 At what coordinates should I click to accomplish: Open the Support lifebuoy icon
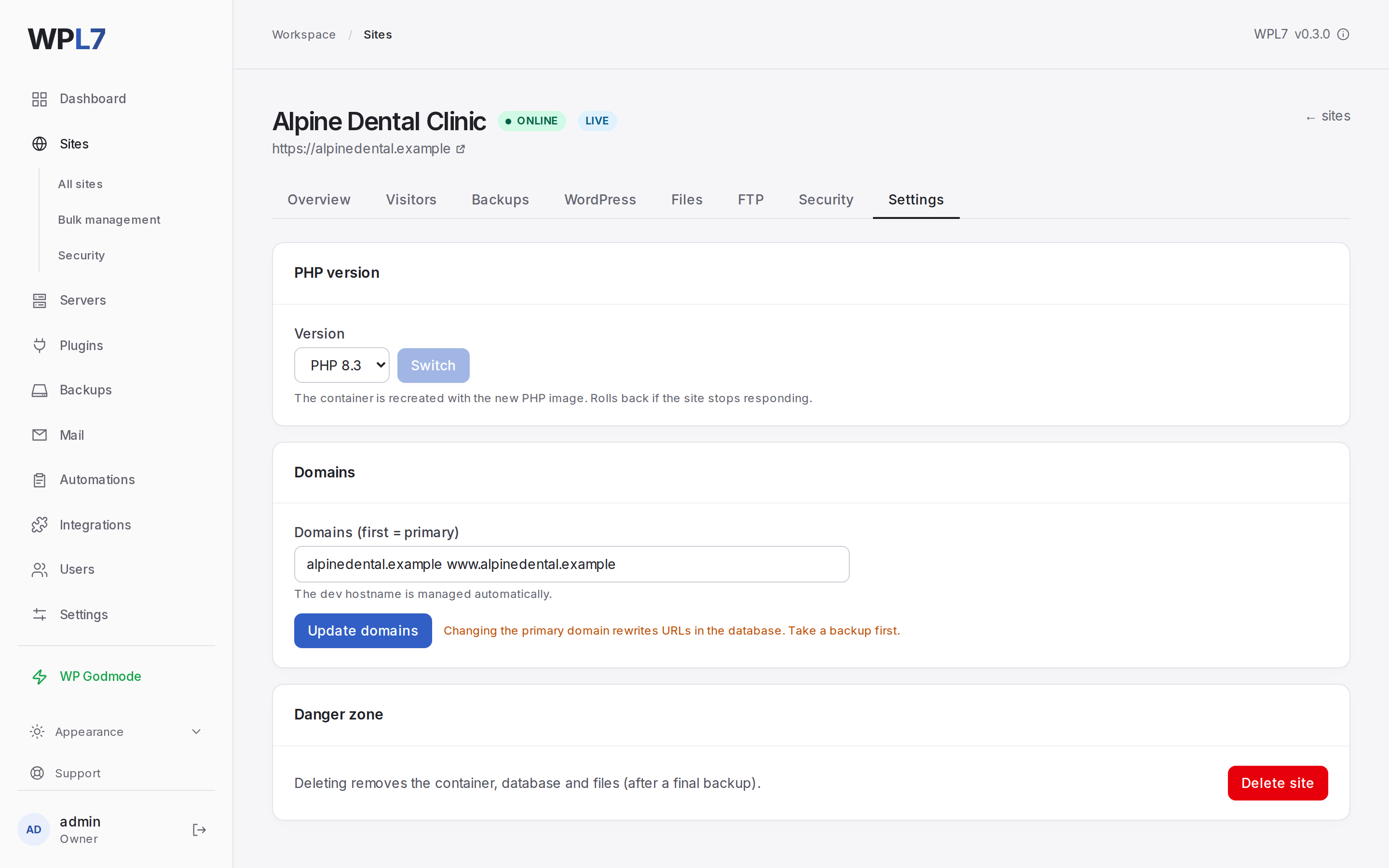point(37,773)
